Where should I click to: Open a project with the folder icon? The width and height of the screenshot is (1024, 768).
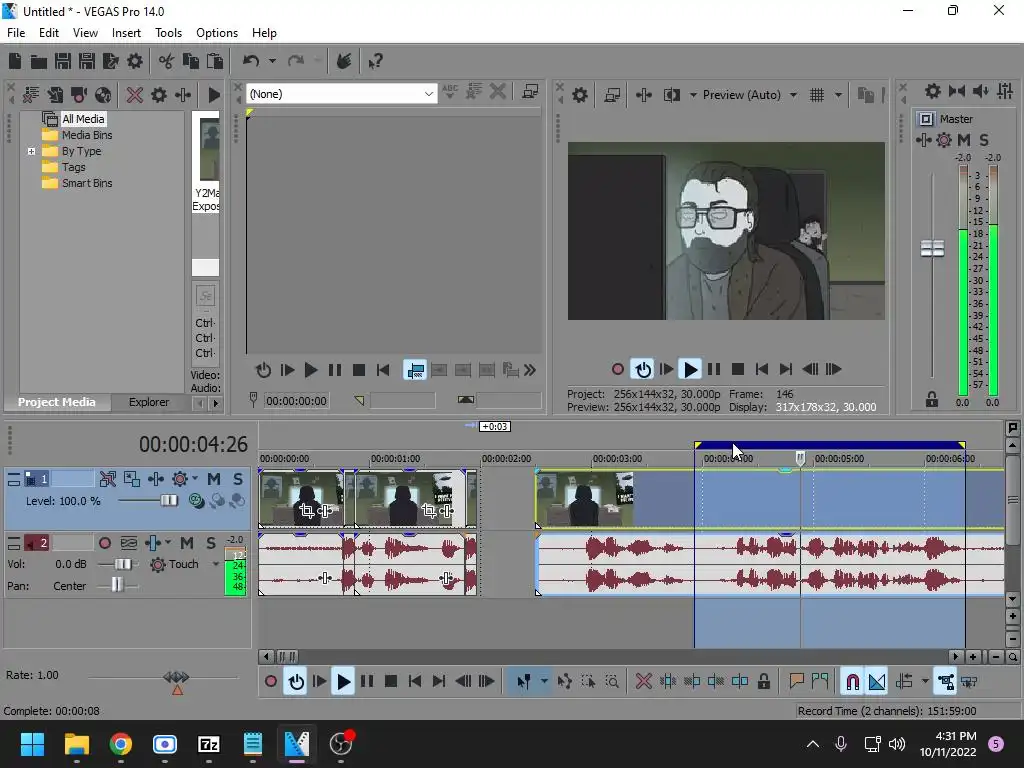(x=39, y=61)
